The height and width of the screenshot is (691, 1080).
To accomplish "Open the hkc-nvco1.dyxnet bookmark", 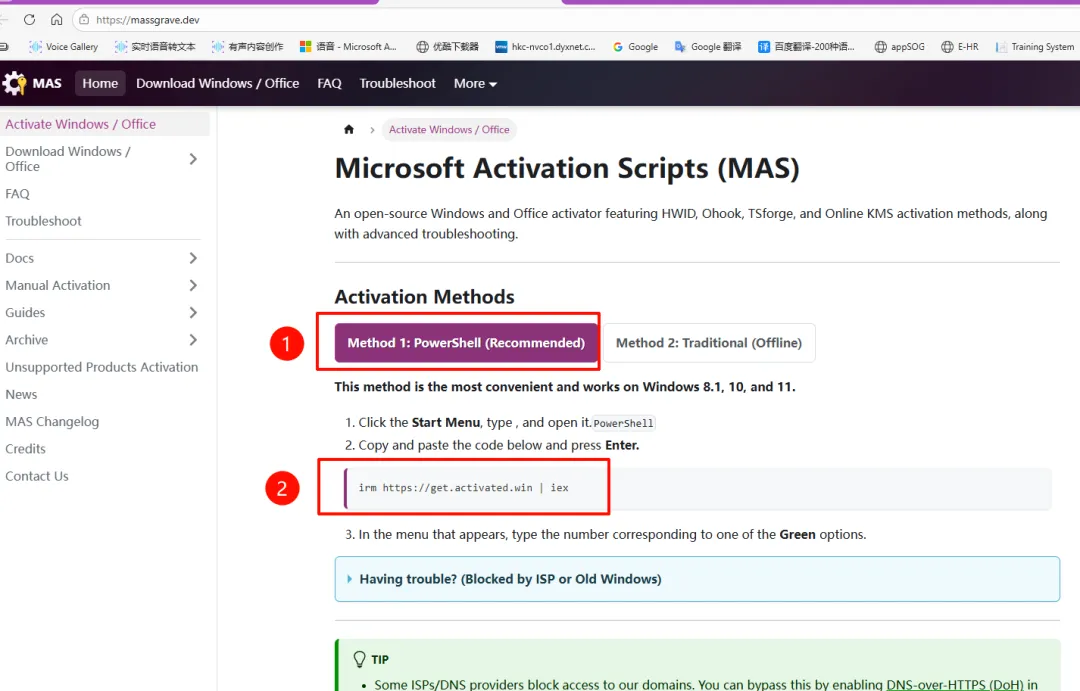I will [x=545, y=47].
